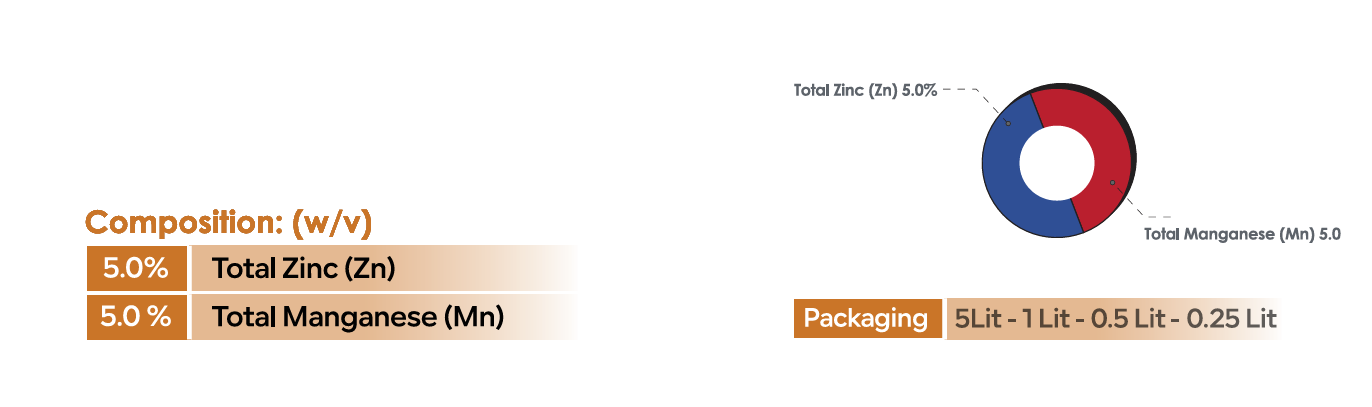This screenshot has height=407, width=1372.
Task: Select the "Total Zinc (Zn)" table row label
Action: click(x=304, y=269)
